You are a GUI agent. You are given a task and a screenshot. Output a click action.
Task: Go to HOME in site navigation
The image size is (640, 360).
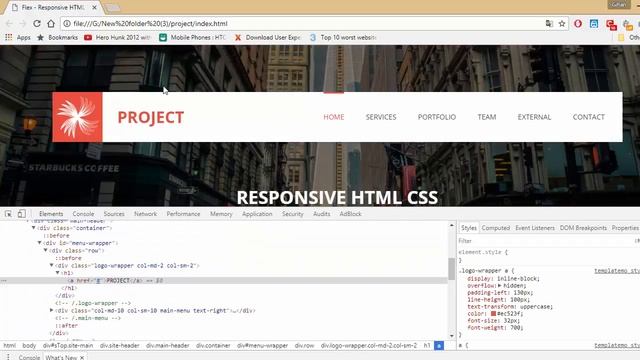(333, 117)
